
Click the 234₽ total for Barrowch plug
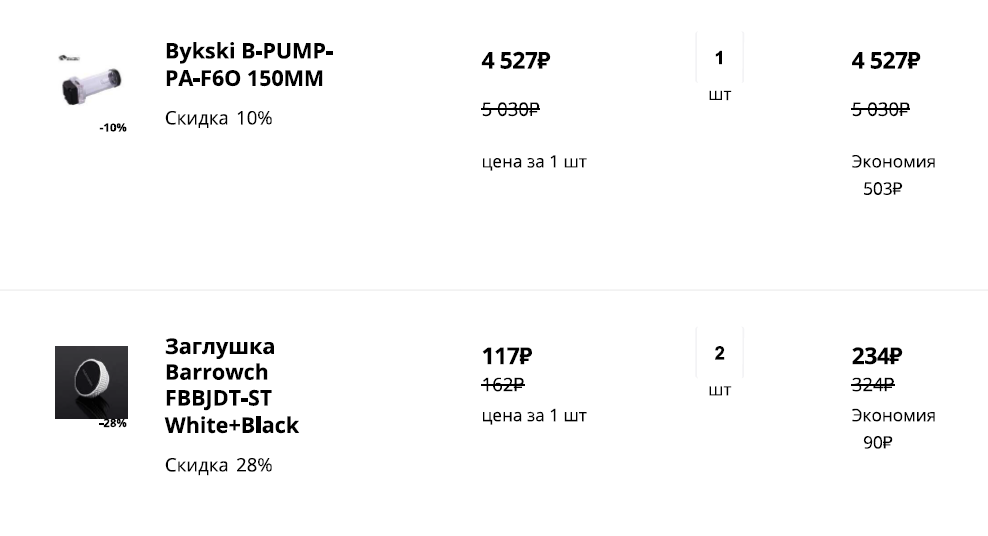pos(877,356)
